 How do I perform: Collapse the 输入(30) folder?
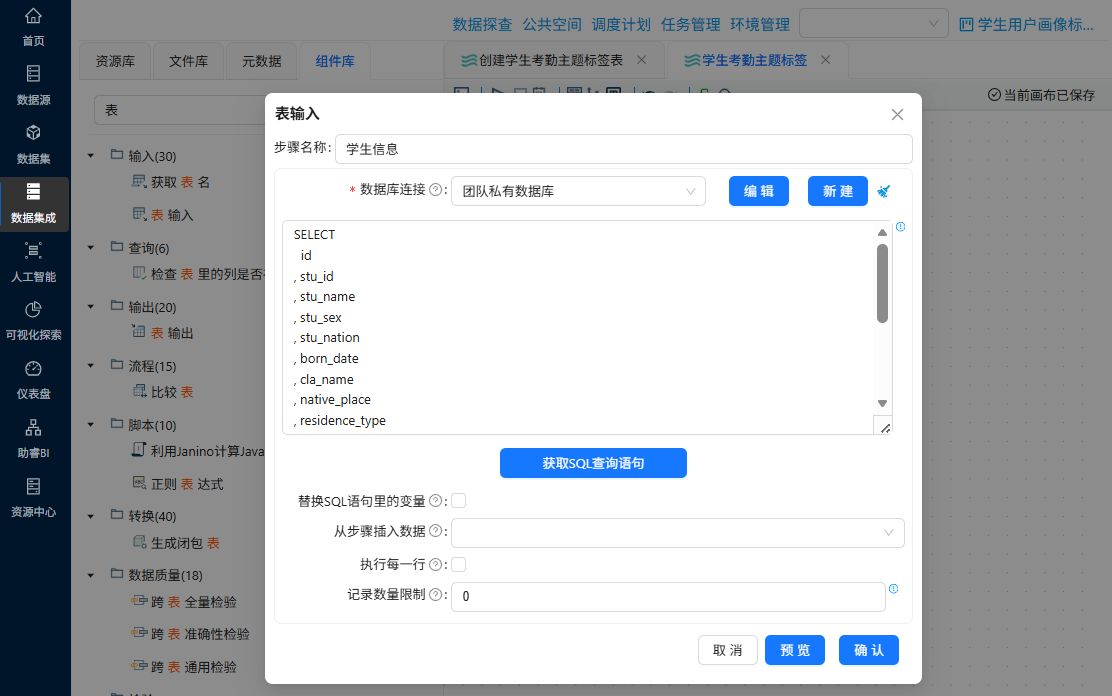(x=91, y=155)
